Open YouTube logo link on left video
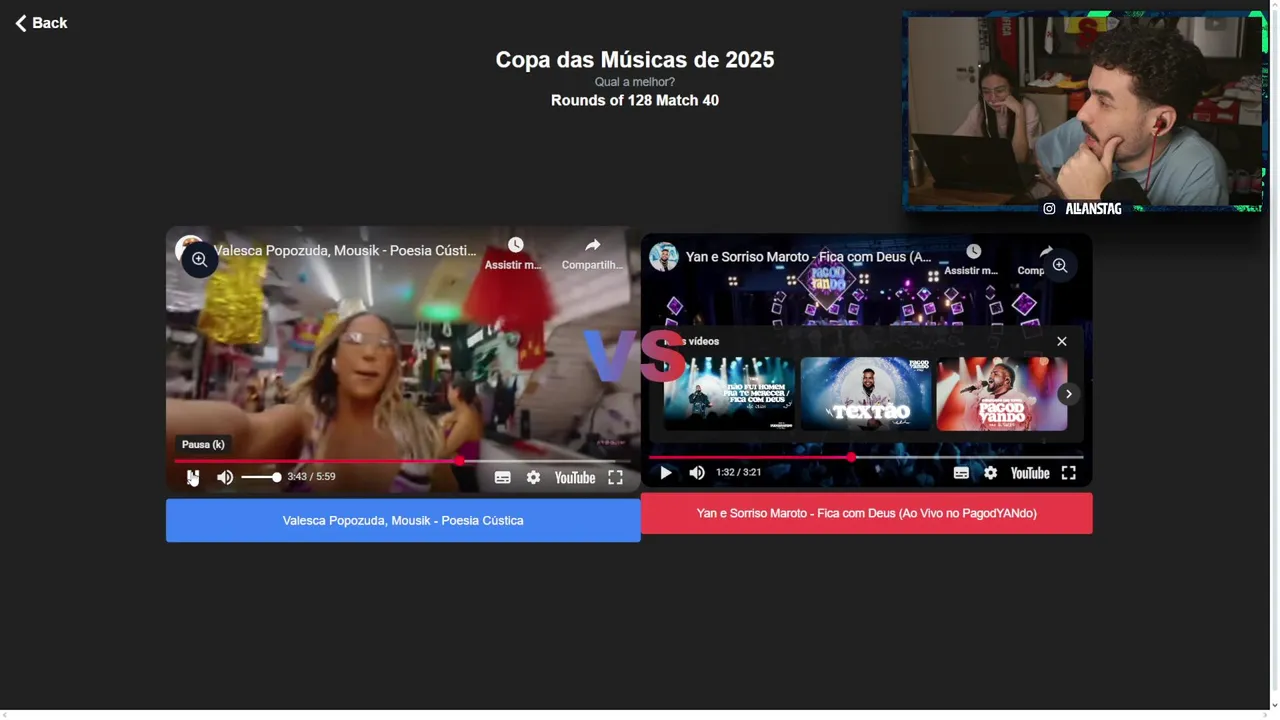Viewport: 1280px width, 720px height. [575, 477]
